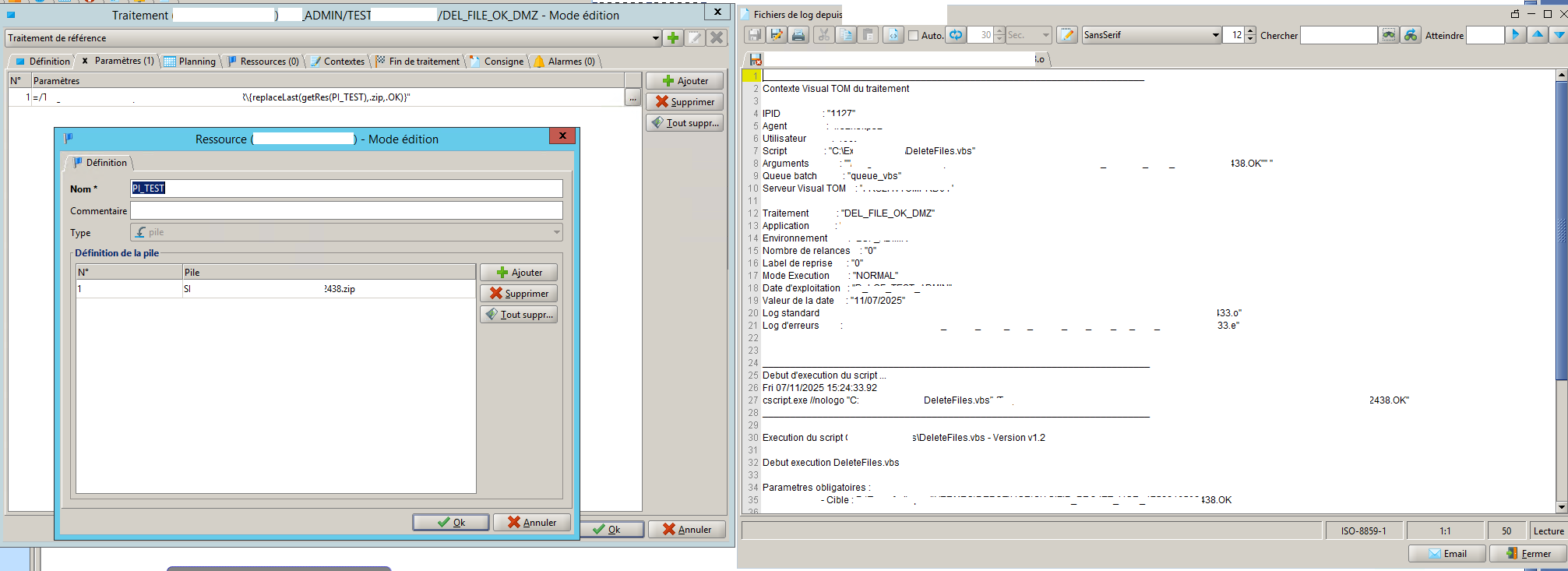Click Supprimer button next to Paramètres table
The image size is (1568, 571).
point(685,101)
